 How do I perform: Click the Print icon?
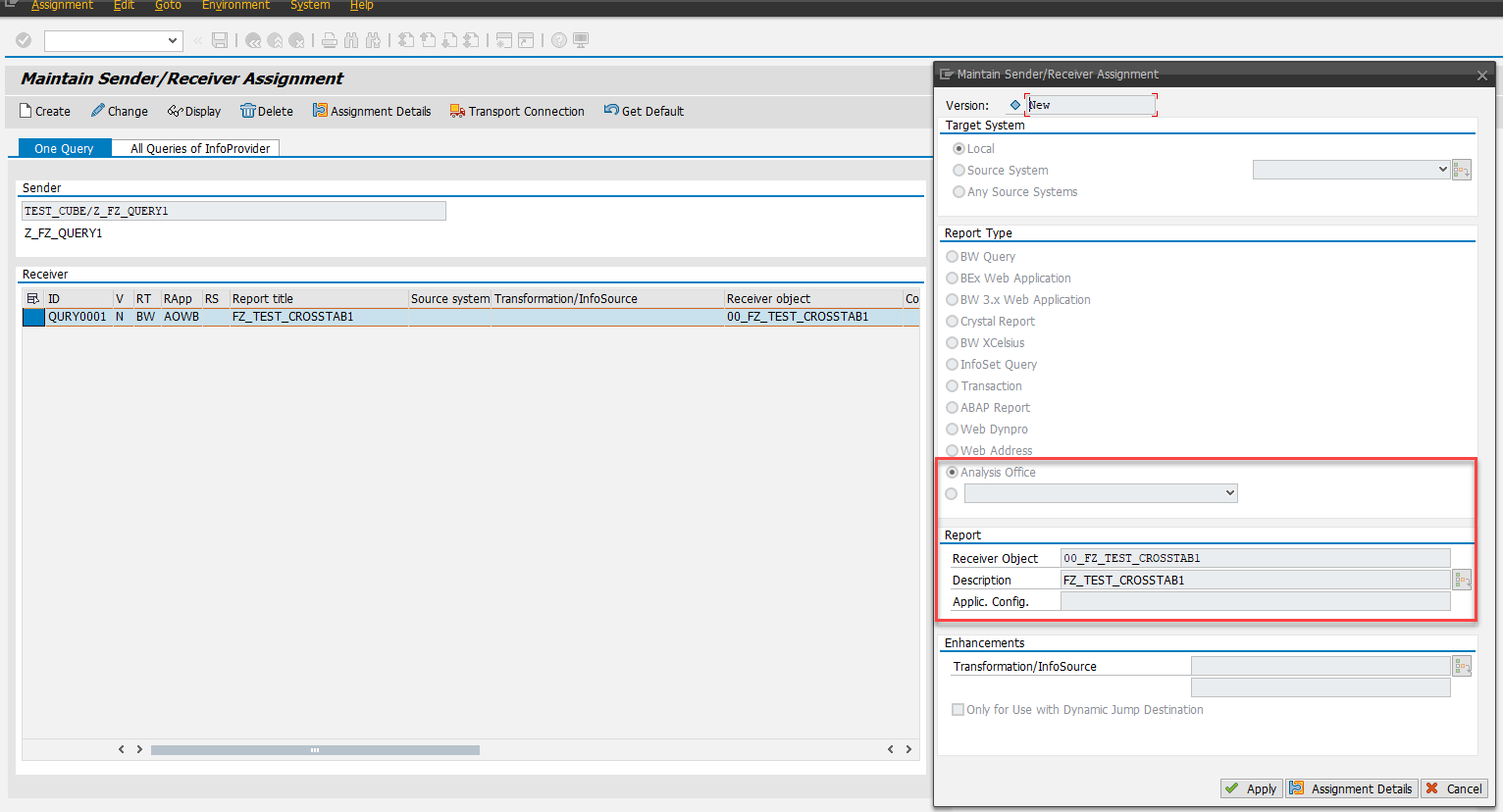pyautogui.click(x=330, y=40)
